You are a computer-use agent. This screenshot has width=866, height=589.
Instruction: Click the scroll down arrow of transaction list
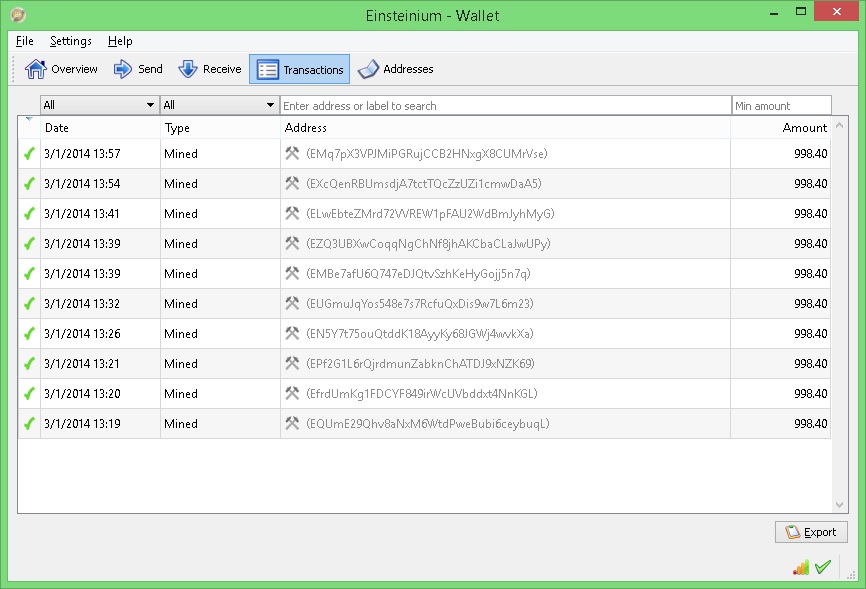[839, 504]
